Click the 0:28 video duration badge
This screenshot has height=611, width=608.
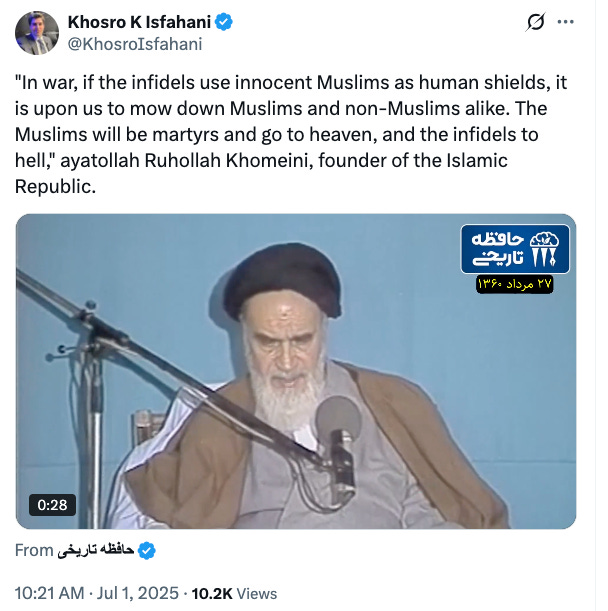click(52, 505)
